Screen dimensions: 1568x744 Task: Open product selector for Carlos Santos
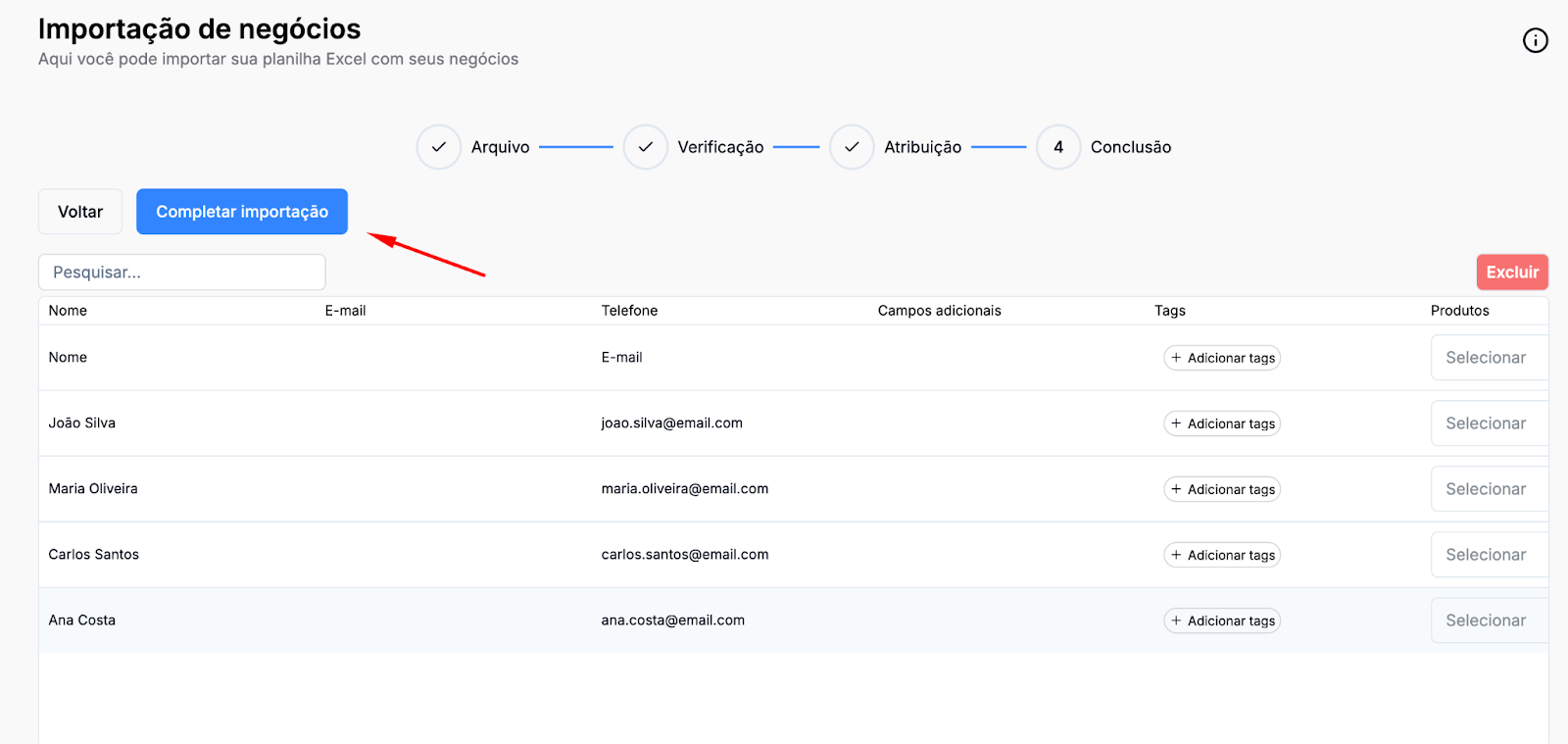click(1487, 555)
